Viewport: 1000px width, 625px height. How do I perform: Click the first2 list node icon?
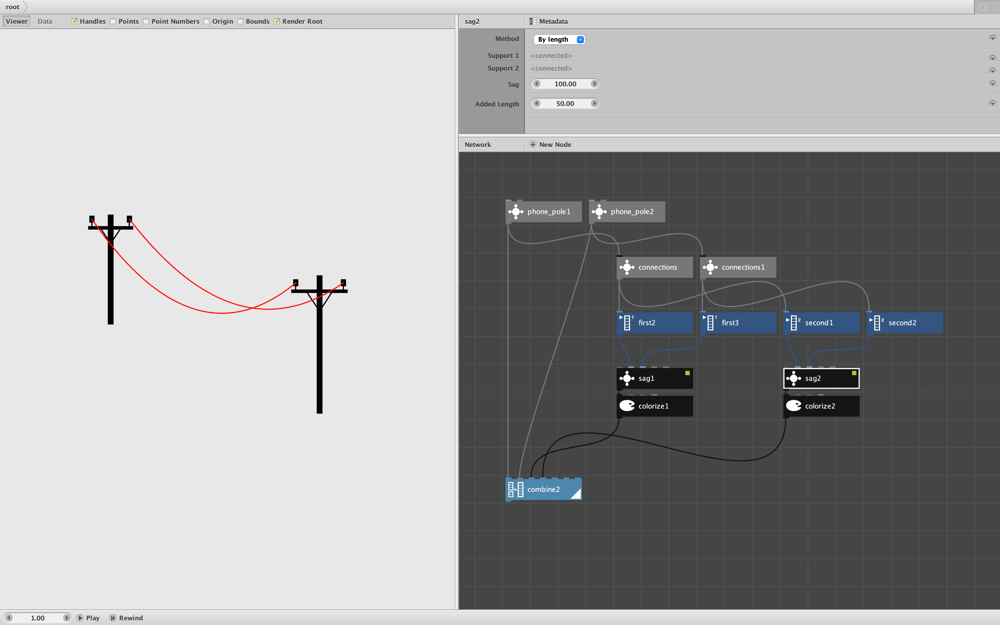coord(626,323)
